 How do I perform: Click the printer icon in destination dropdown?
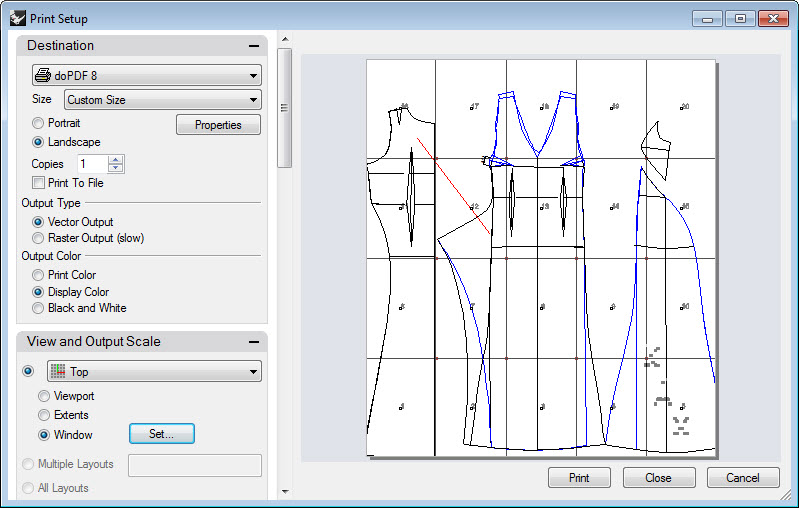click(x=43, y=75)
